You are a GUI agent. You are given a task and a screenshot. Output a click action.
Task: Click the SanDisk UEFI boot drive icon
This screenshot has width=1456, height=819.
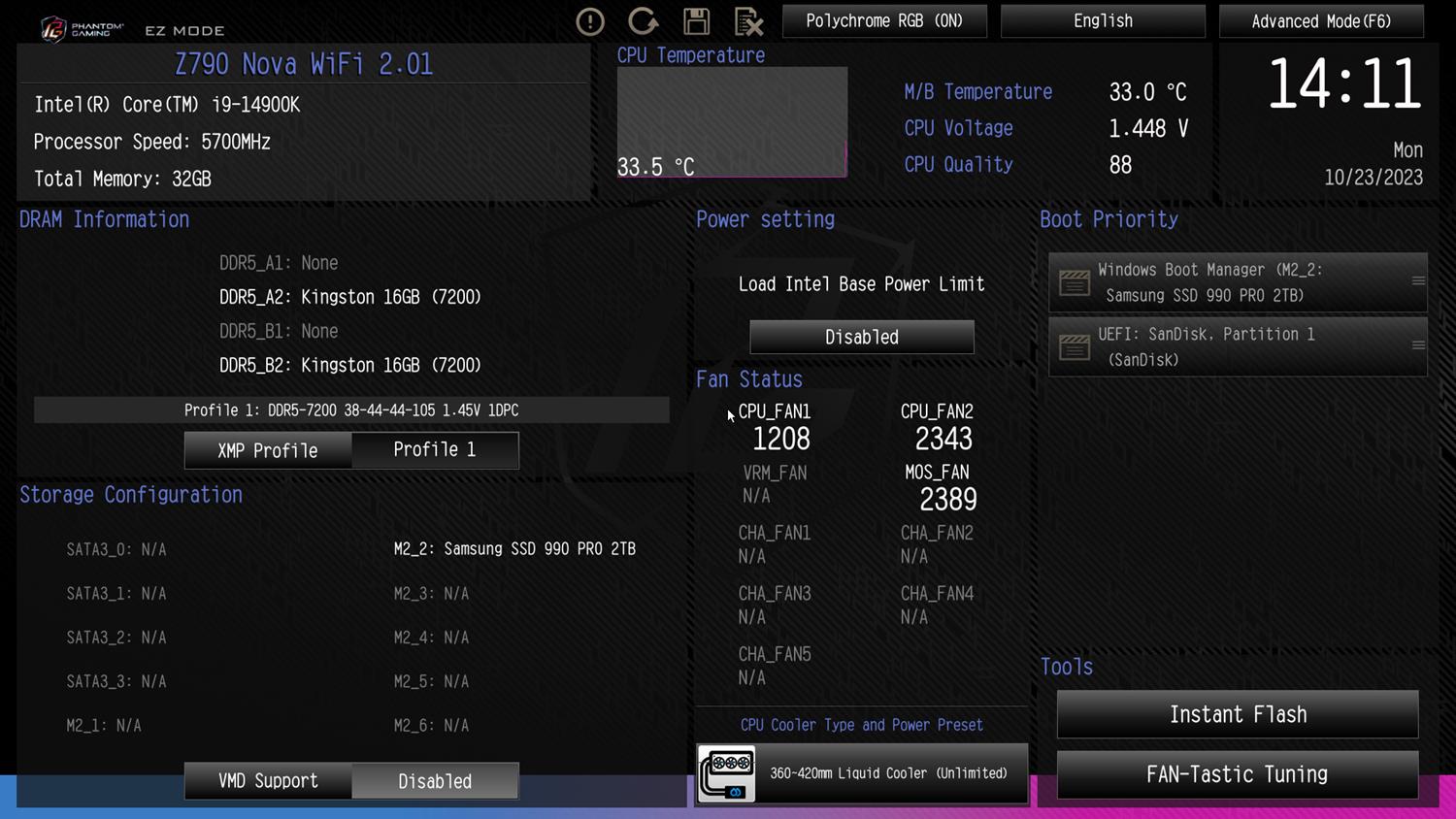1075,346
